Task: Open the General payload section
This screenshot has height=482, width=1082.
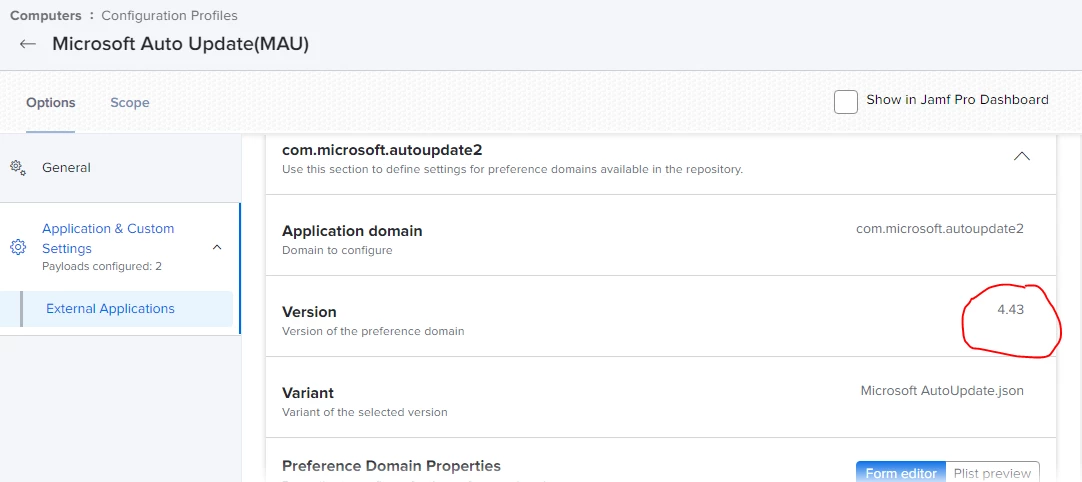Action: point(66,168)
